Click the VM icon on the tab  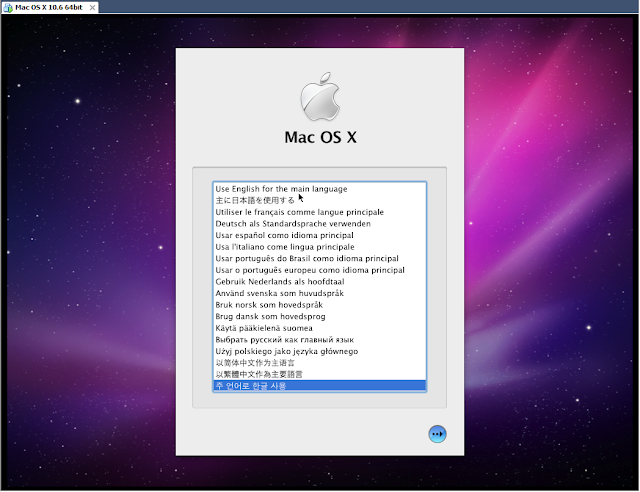click(8, 7)
